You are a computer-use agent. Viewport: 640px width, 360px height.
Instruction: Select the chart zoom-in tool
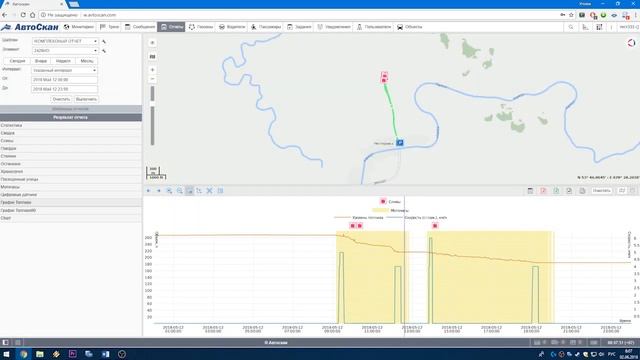(169, 191)
